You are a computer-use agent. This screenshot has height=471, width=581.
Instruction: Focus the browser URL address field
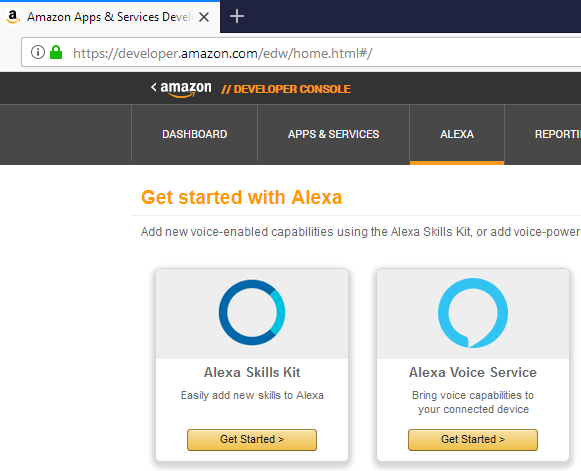301,52
